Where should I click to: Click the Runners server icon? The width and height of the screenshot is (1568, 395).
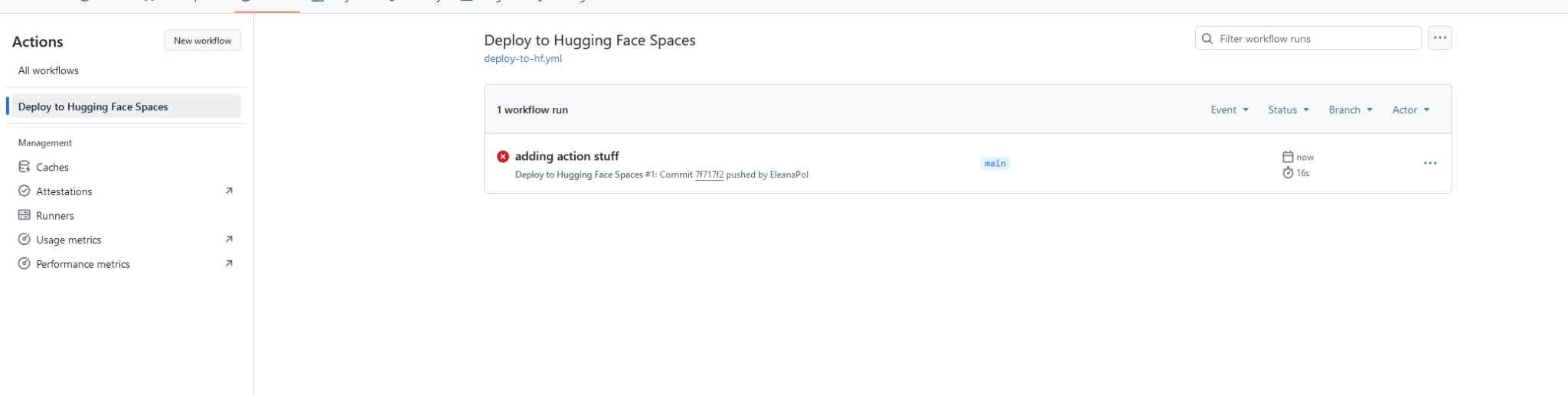24,215
